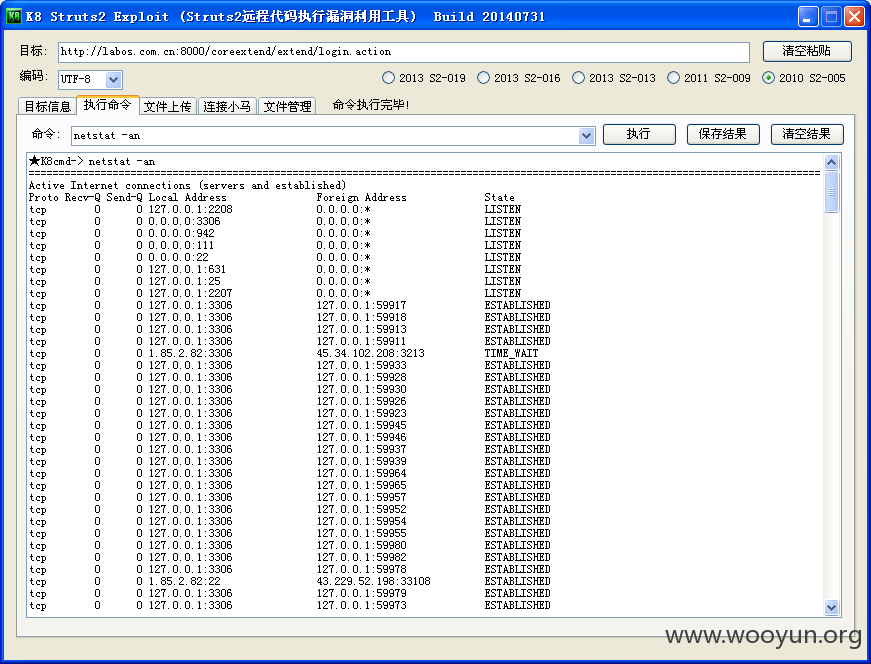The height and width of the screenshot is (664, 871).
Task: Click foreign address 127.0.0.1:59933
Action: pos(362,366)
